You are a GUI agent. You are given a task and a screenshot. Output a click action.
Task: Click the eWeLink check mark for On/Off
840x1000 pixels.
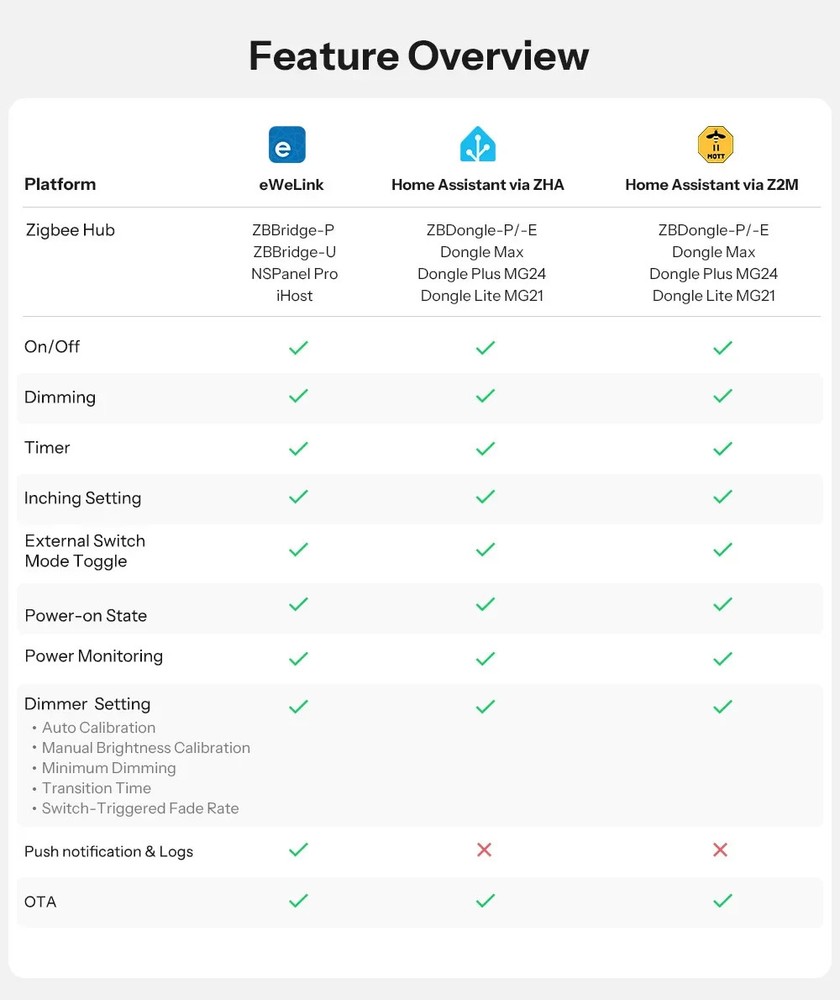(298, 348)
